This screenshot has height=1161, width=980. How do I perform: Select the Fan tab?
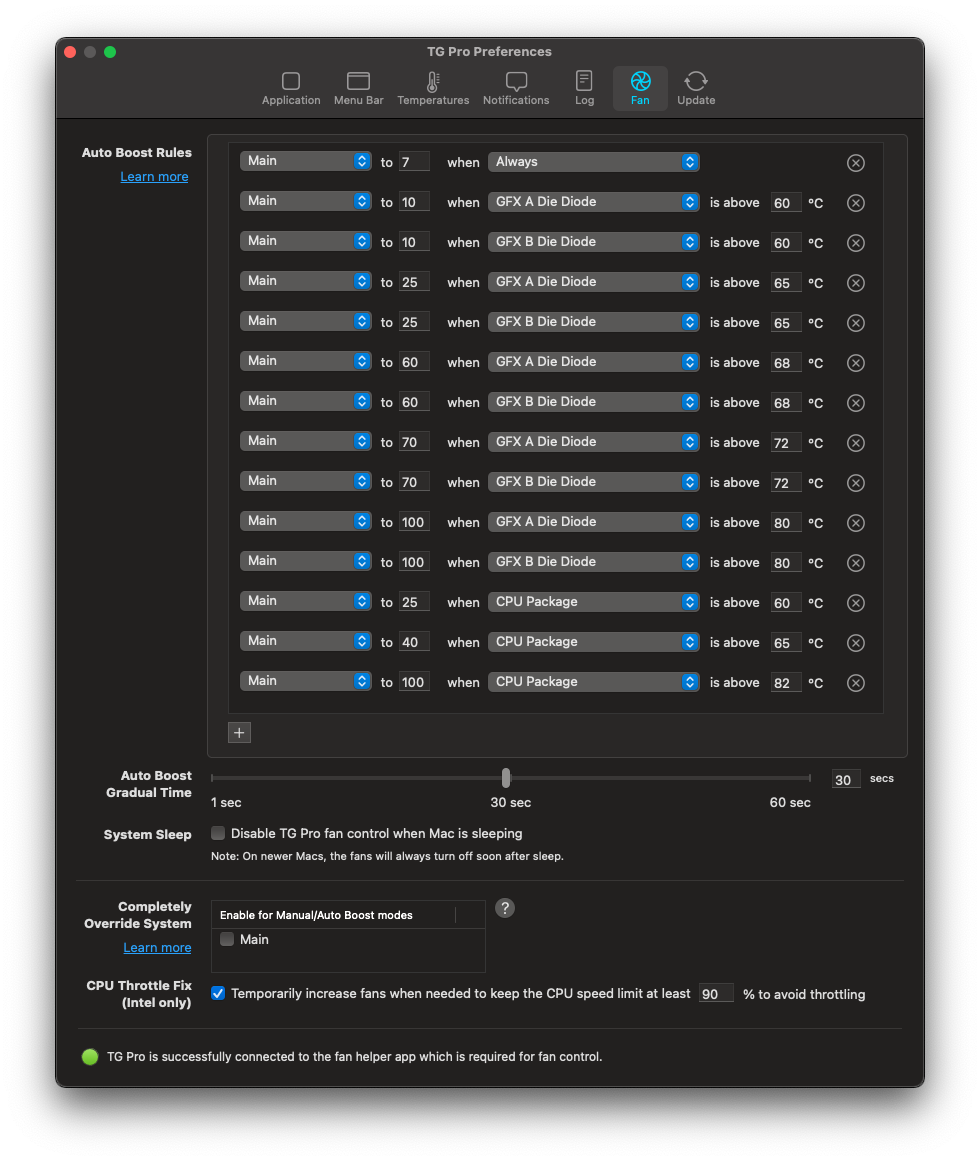[640, 88]
